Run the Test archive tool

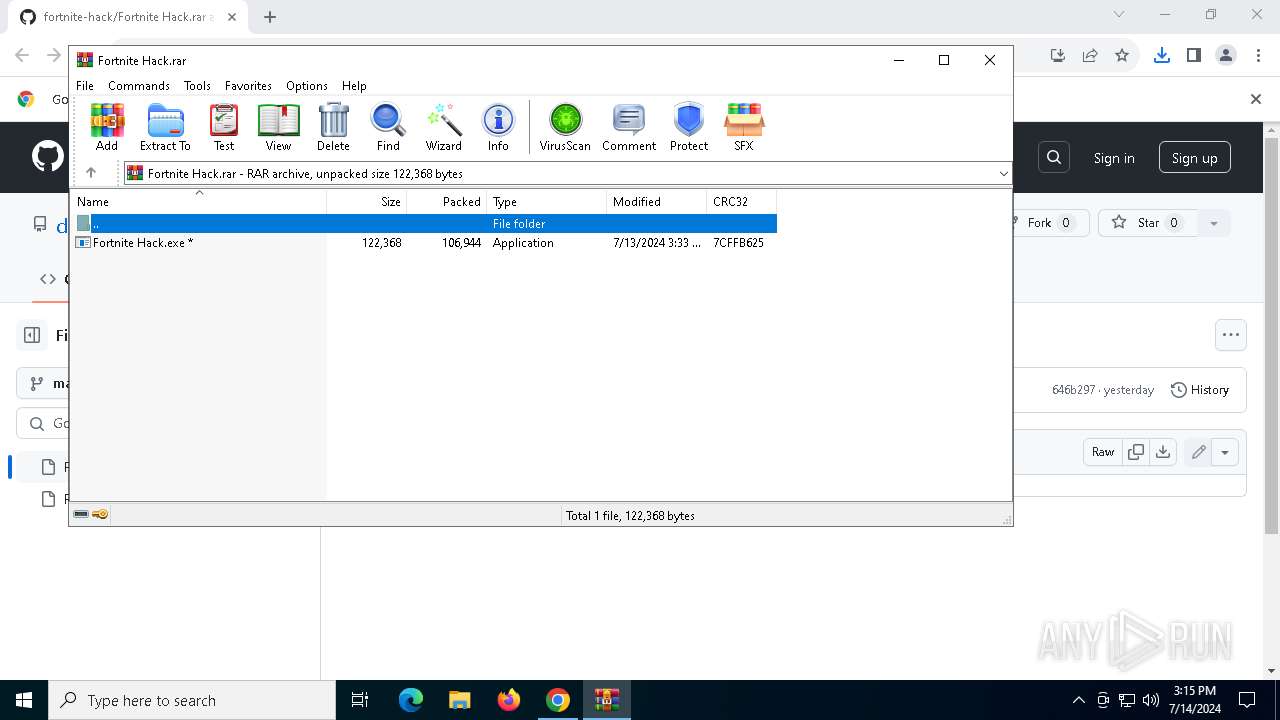click(x=224, y=127)
